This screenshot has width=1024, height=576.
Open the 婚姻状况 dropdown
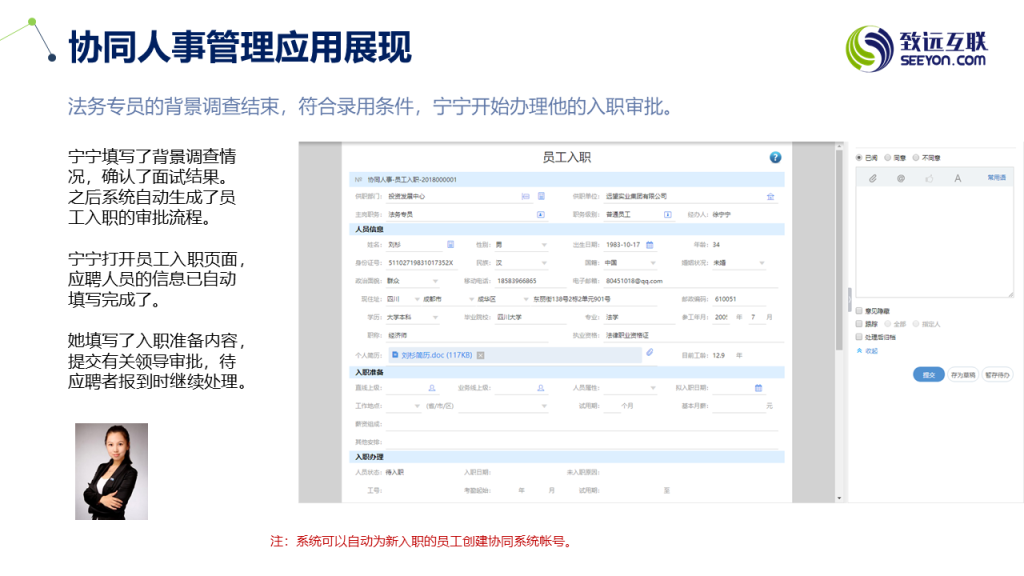click(762, 263)
